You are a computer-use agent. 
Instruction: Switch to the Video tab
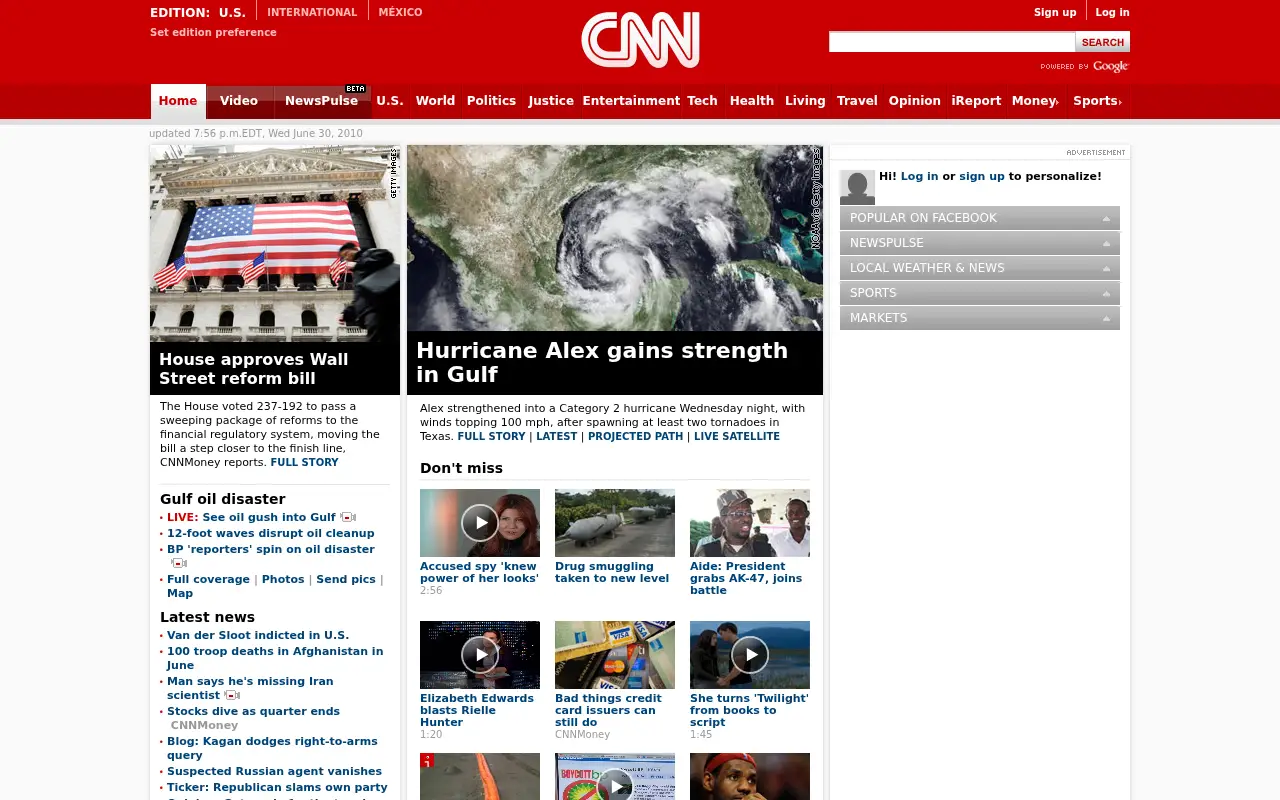[239, 101]
